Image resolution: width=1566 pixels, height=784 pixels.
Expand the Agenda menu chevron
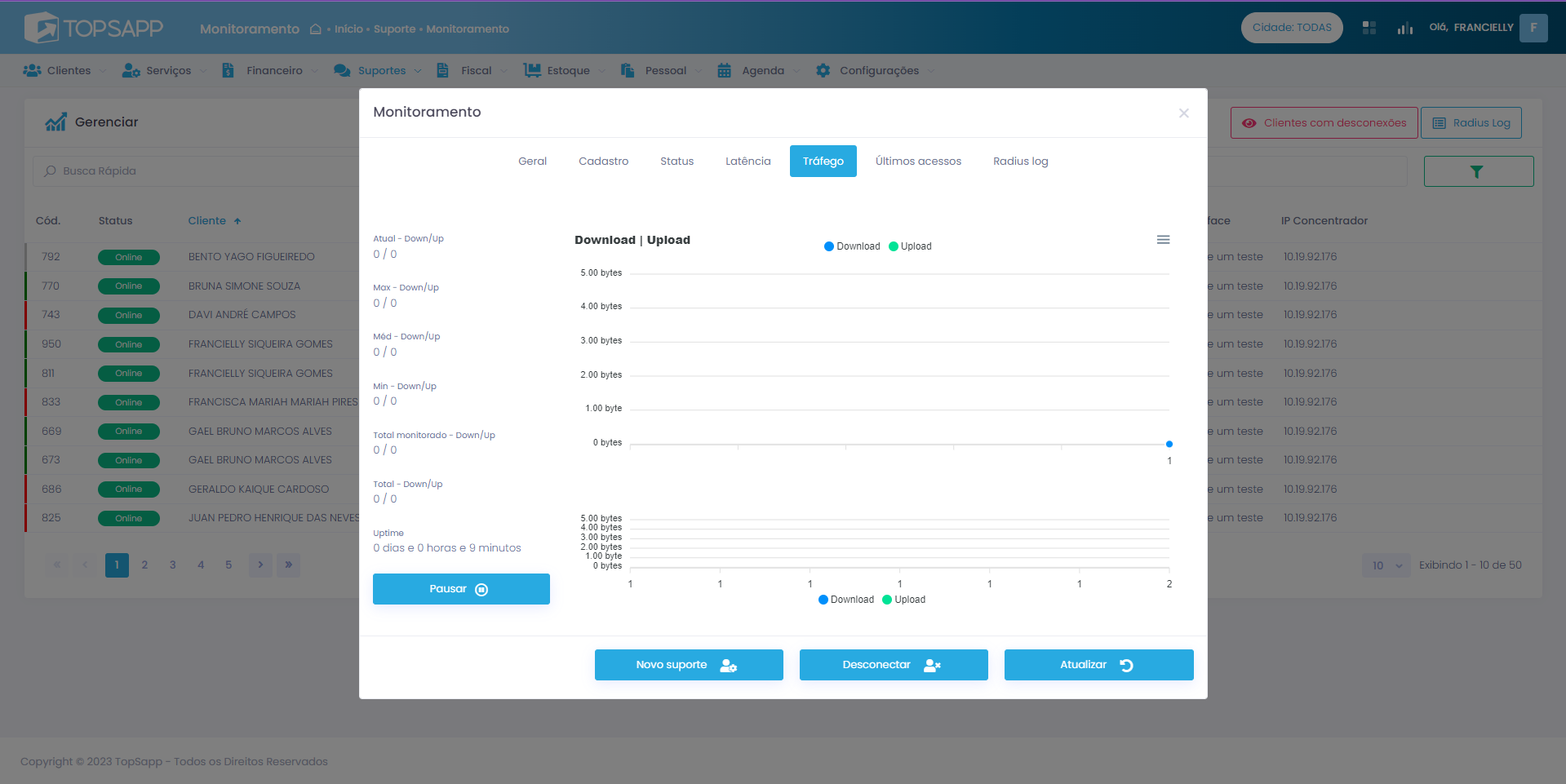tap(796, 71)
